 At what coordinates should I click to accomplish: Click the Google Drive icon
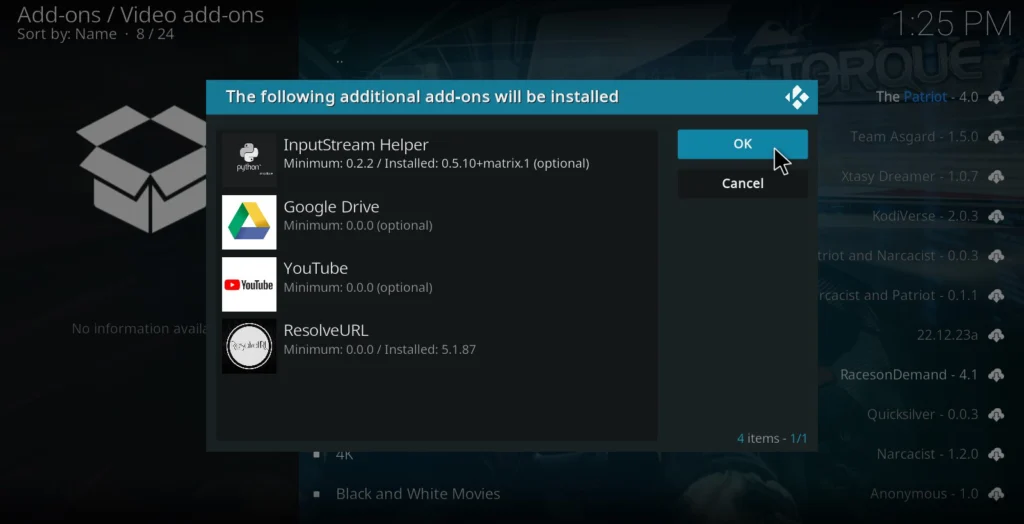click(x=249, y=222)
